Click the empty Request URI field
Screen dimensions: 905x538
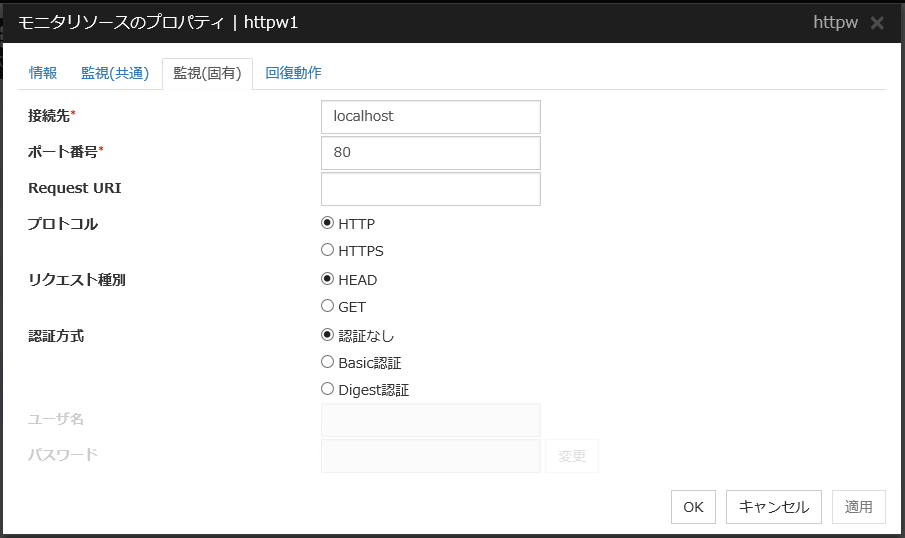tap(430, 189)
